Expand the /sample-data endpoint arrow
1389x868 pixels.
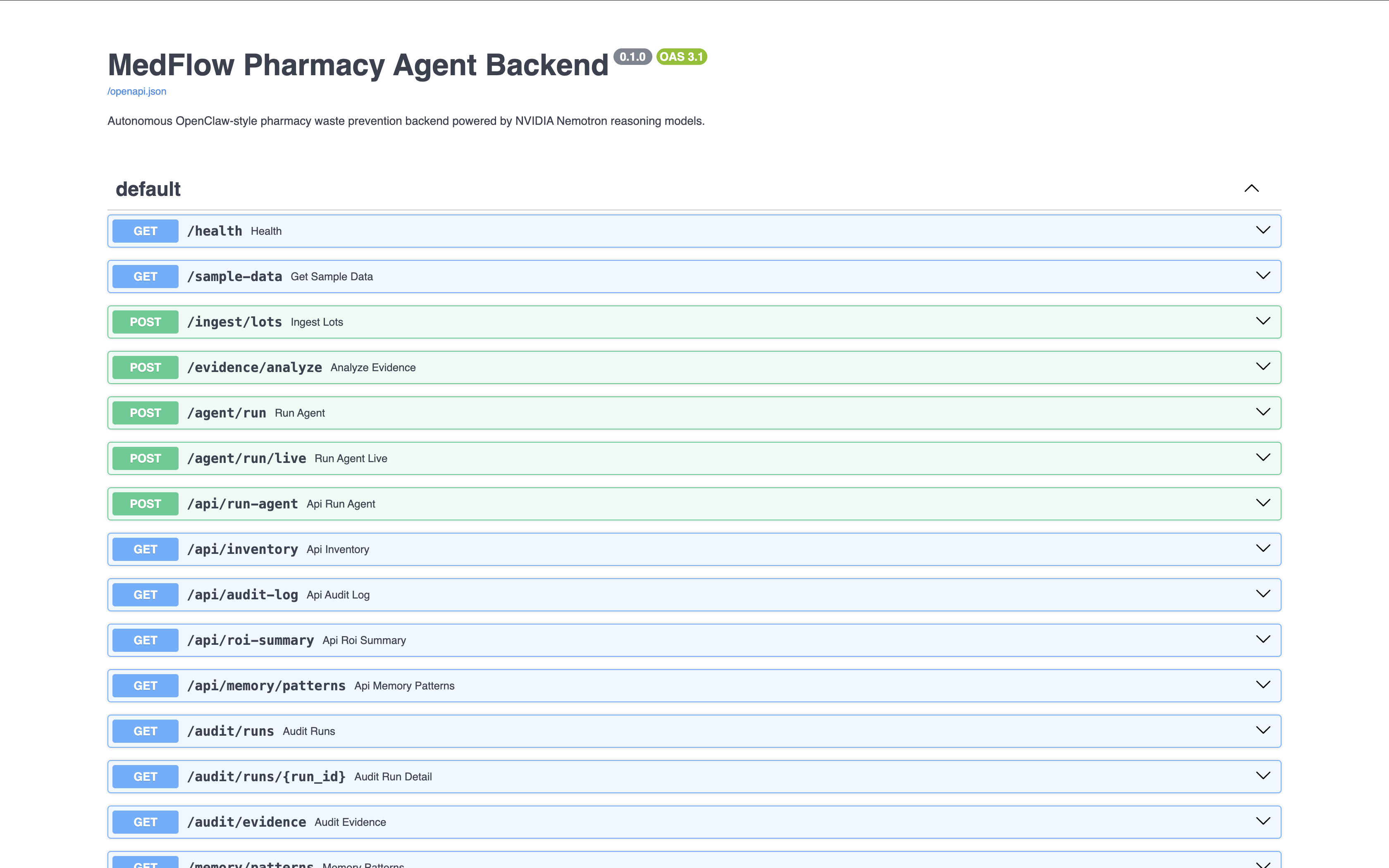(1263, 276)
